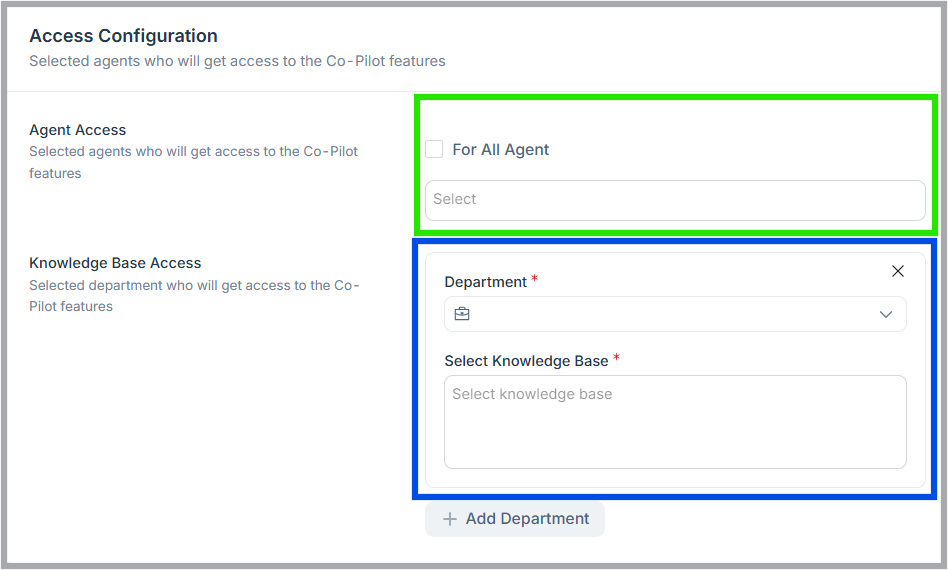Click the subtitle below Access Configuration heading
948x570 pixels.
click(237, 61)
